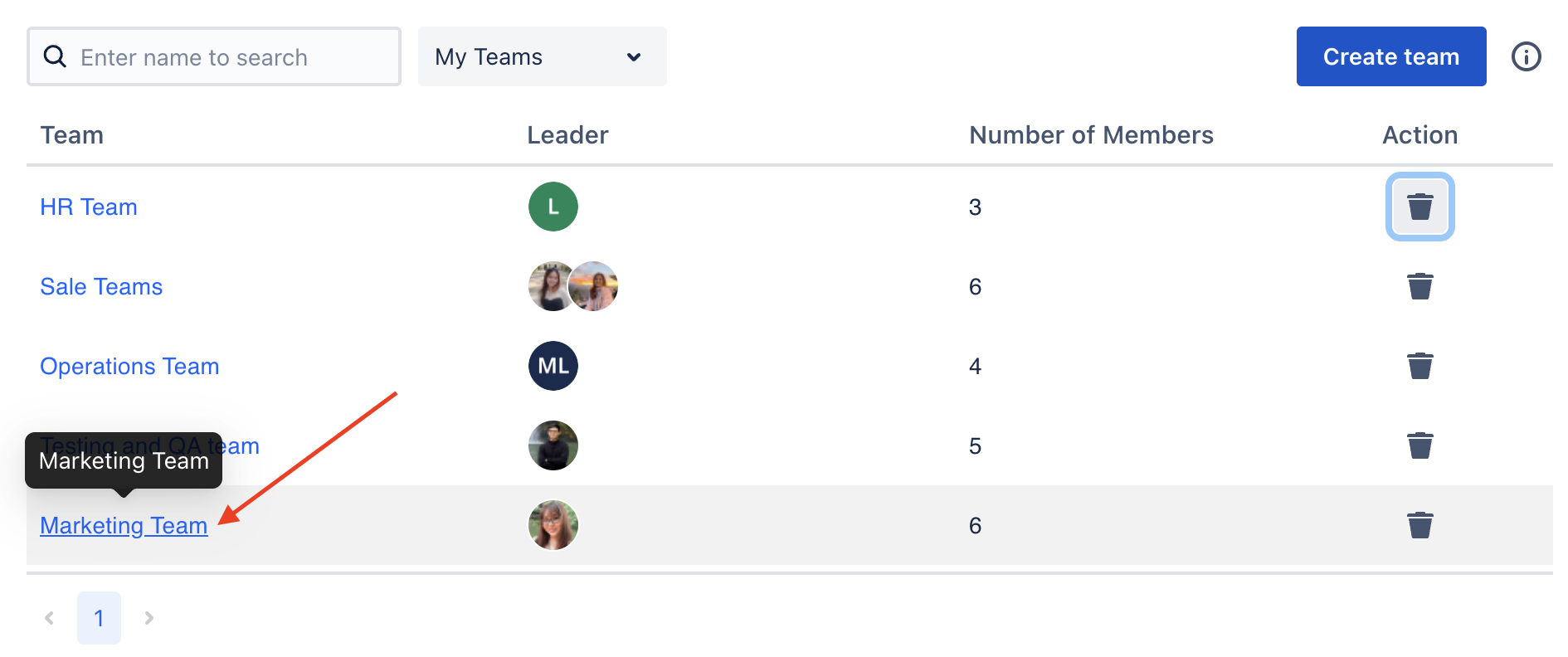This screenshot has height=657, width=1568.
Task: Focus the name search input field
Action: 214,56
